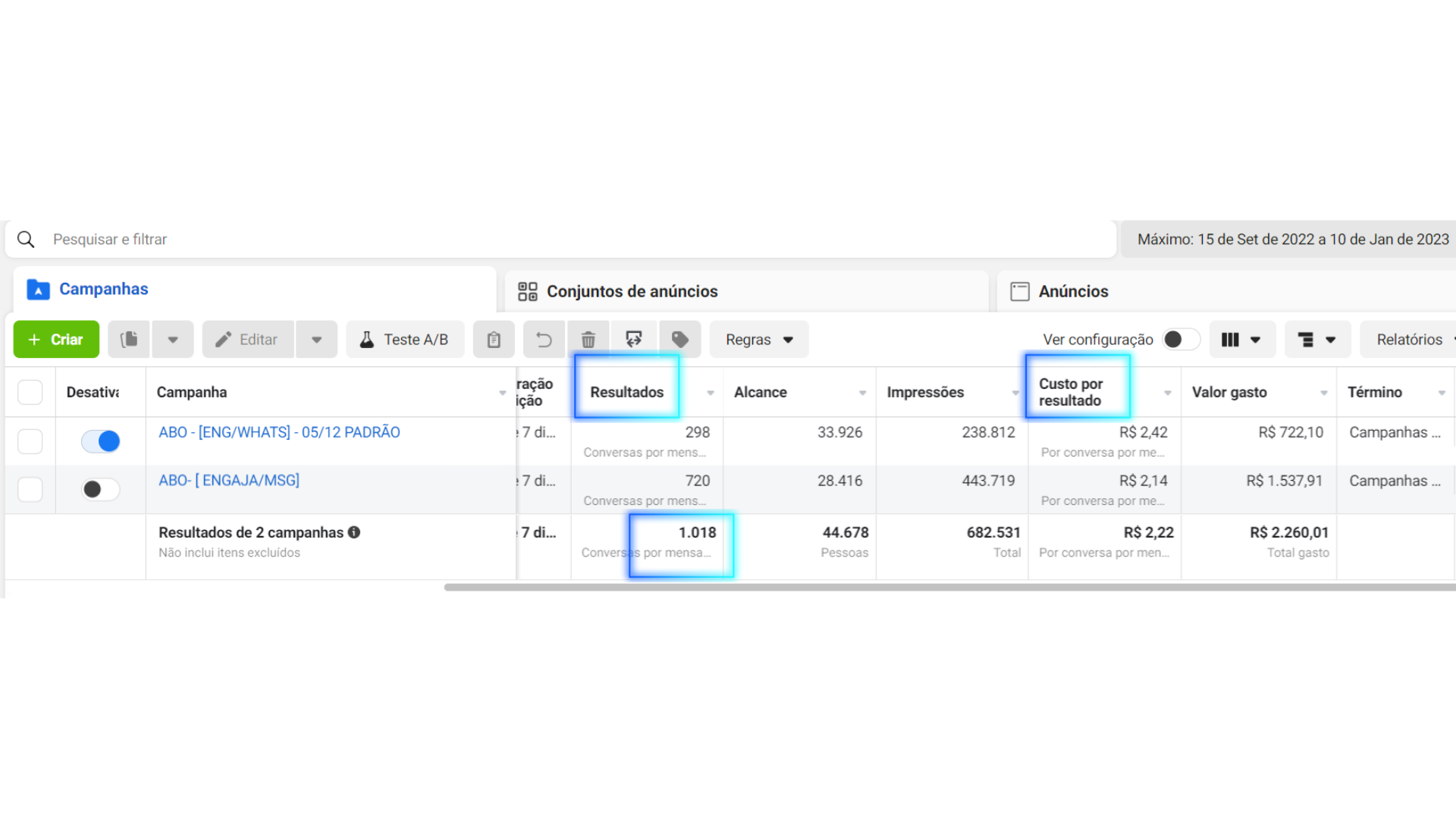Click the duplicate campaigns icon
Image resolution: width=1456 pixels, height=819 pixels.
[129, 340]
